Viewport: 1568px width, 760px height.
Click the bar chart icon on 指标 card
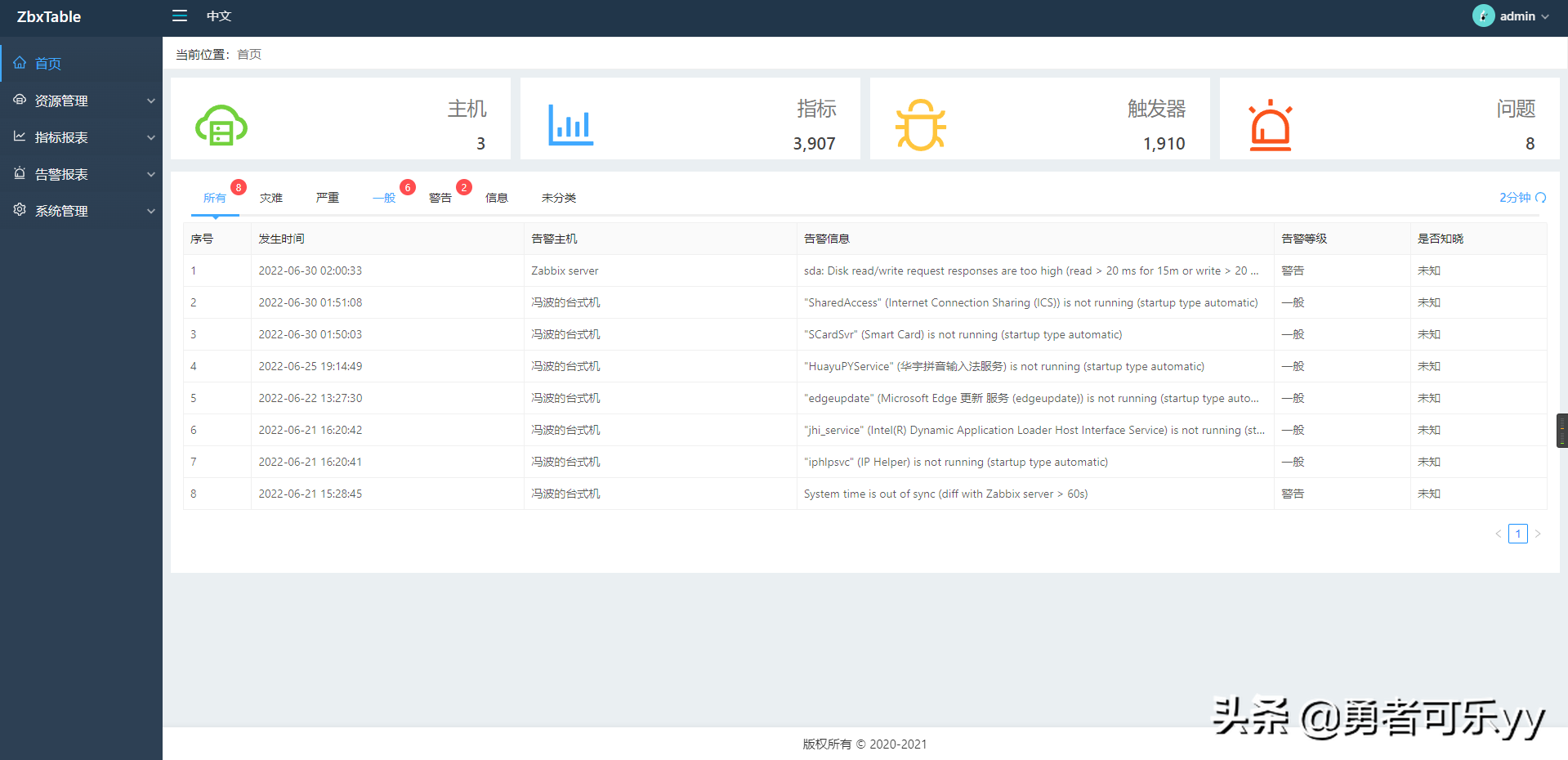click(570, 124)
